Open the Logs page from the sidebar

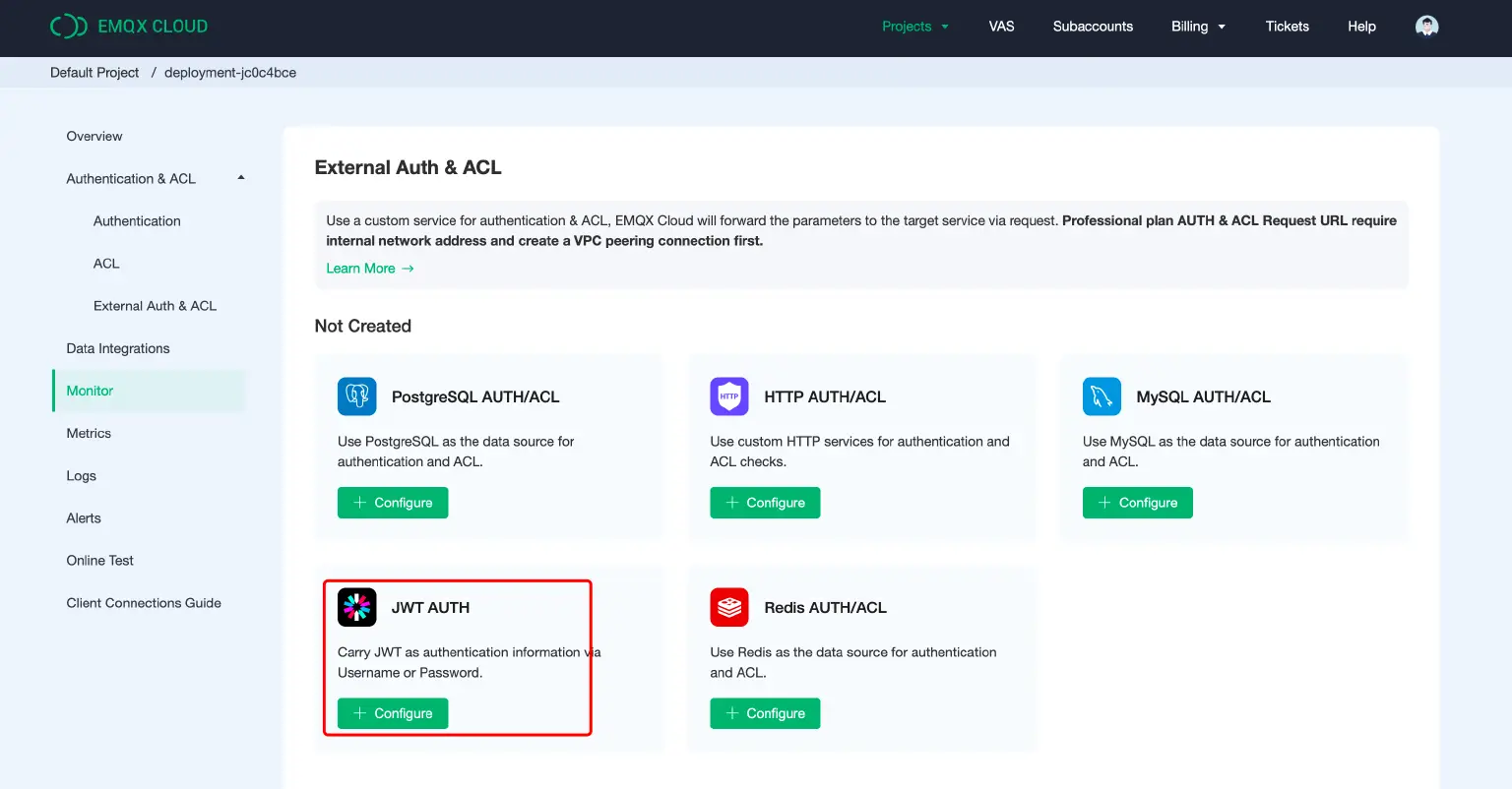[81, 475]
